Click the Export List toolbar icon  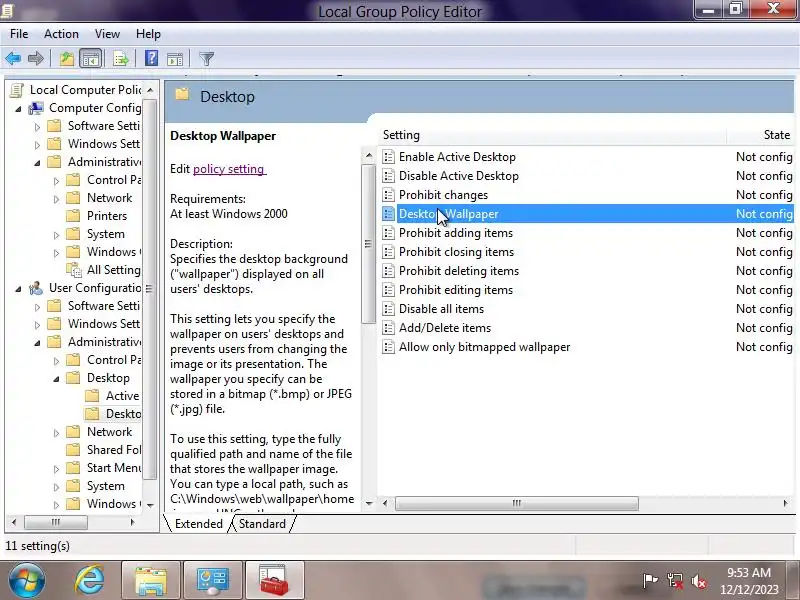point(120,59)
